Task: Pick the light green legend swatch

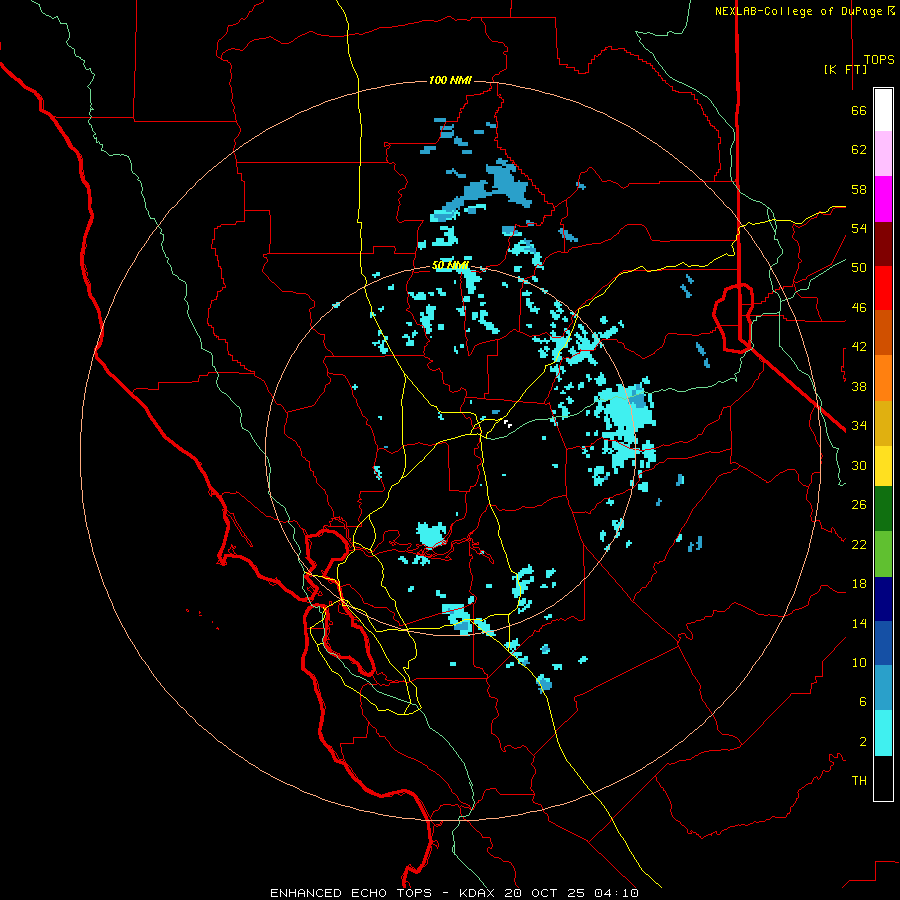Action: (x=883, y=554)
